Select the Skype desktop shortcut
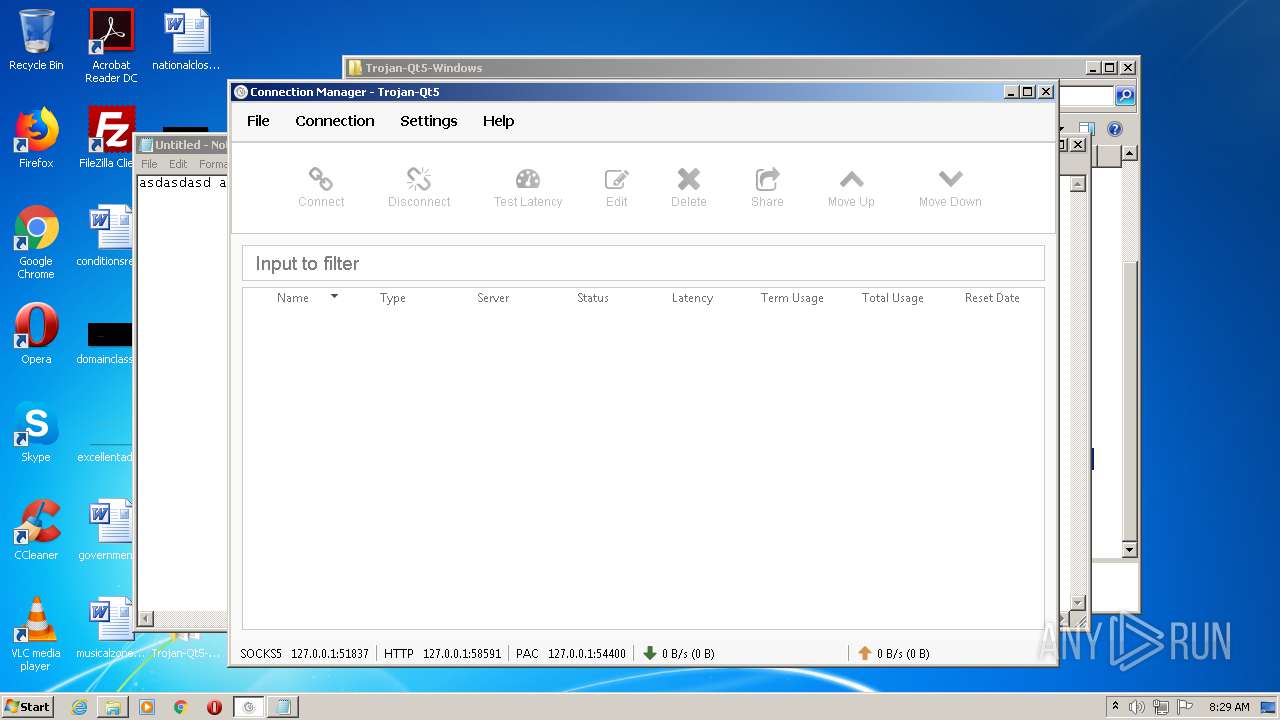The width and height of the screenshot is (1280, 720). [x=36, y=432]
